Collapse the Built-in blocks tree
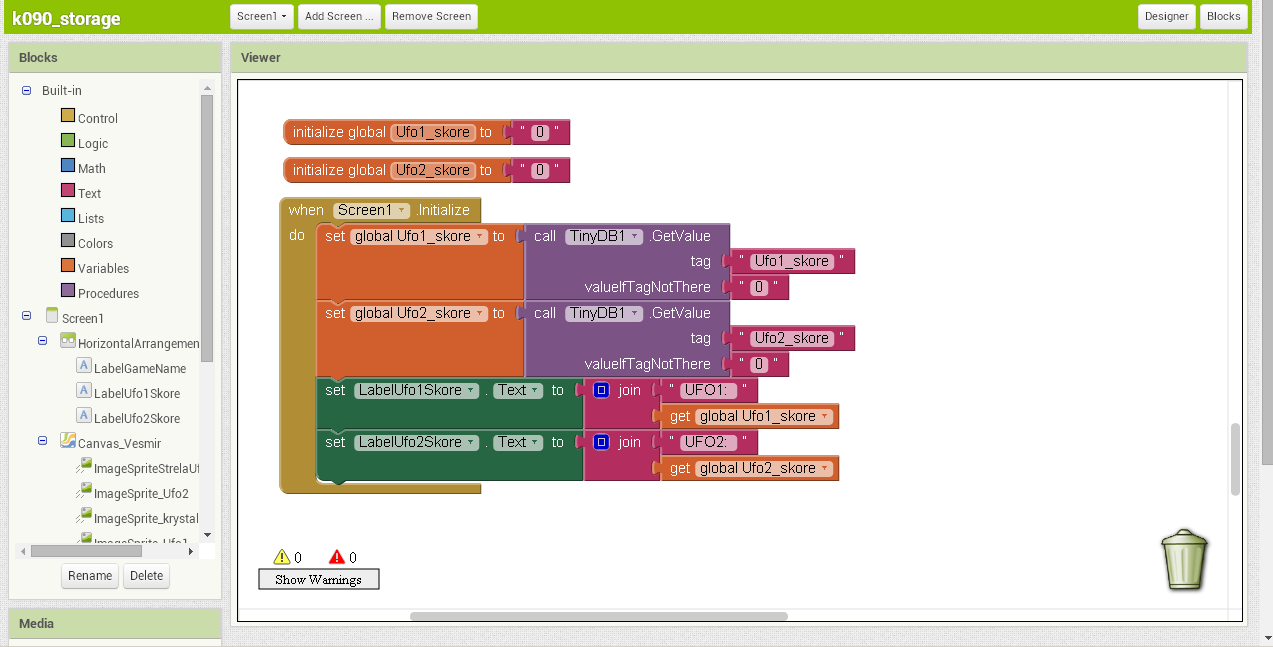Image resolution: width=1273 pixels, height=647 pixels. pos(27,91)
